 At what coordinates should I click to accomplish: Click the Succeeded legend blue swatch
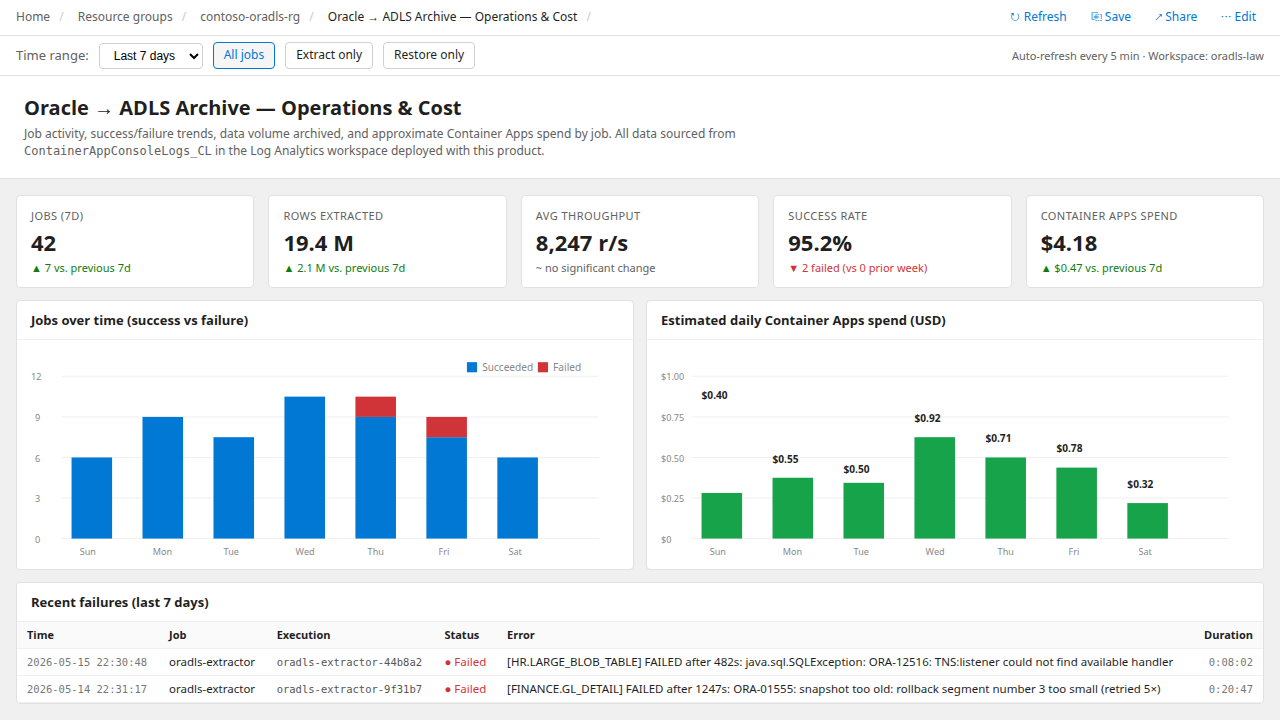pyautogui.click(x=472, y=367)
